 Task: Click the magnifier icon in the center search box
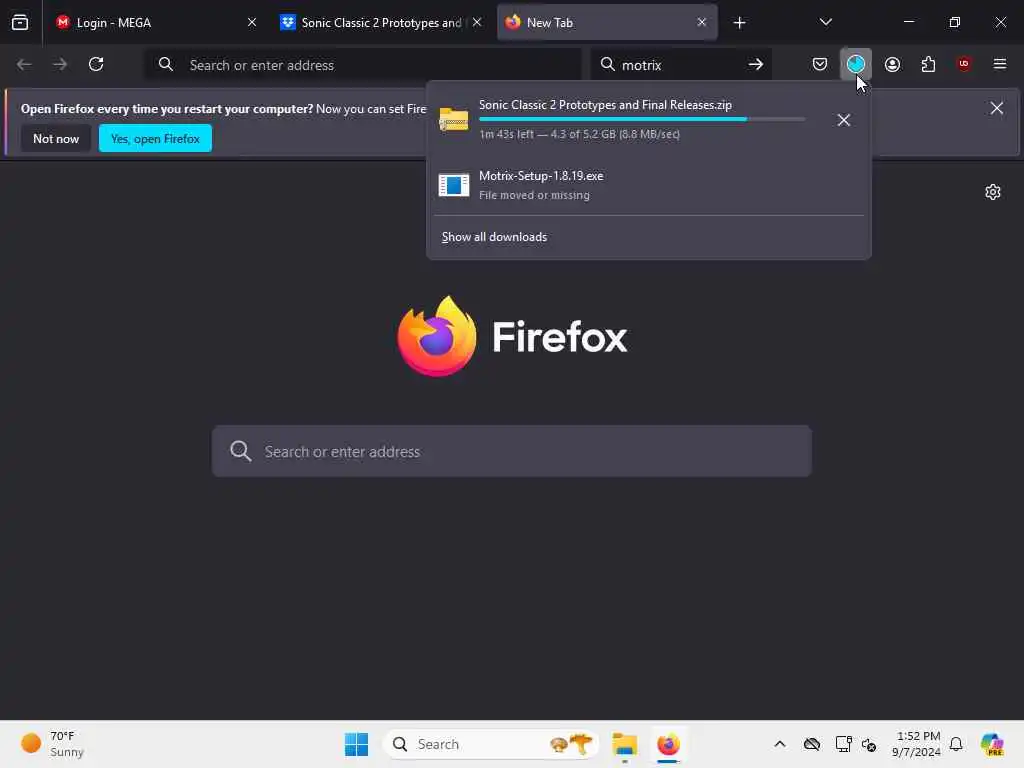click(x=240, y=451)
